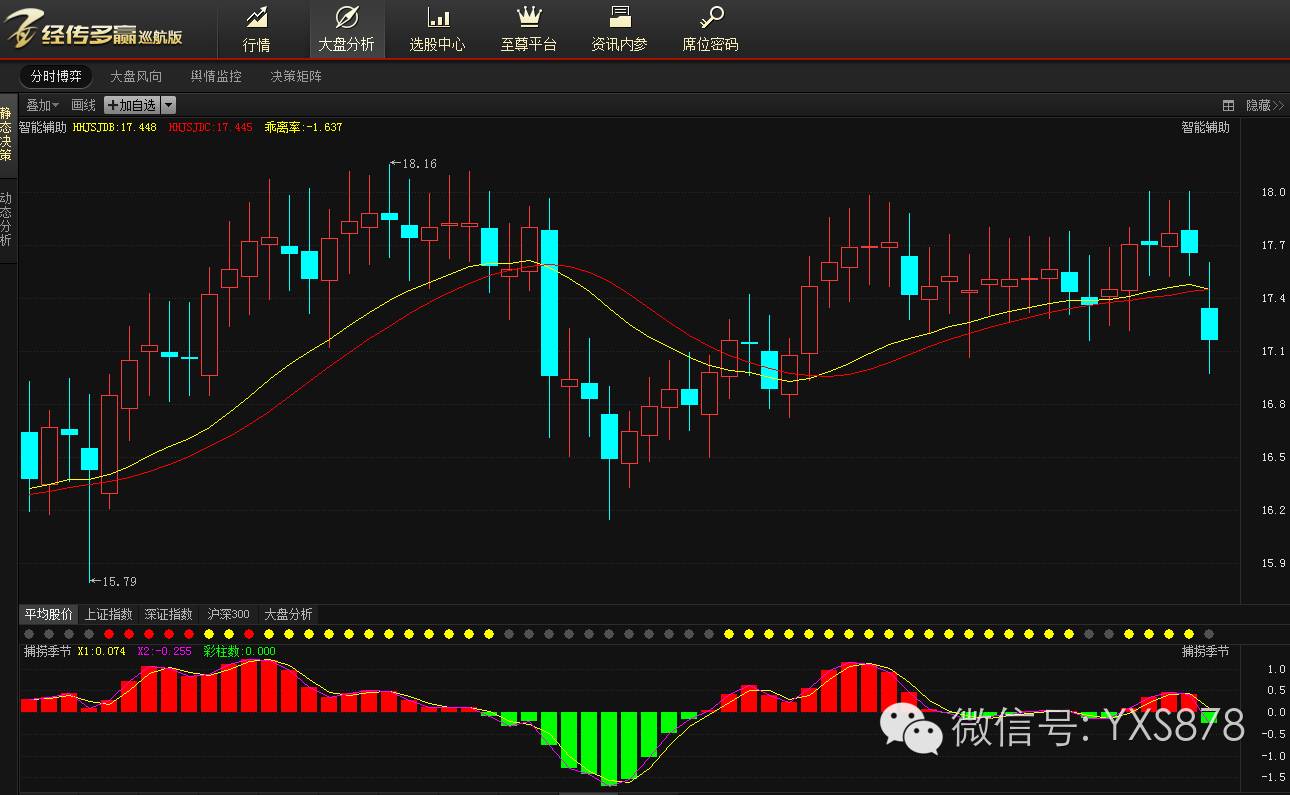This screenshot has height=795, width=1290.
Task: Click the 17.1 label on the price axis
Action: (1273, 351)
